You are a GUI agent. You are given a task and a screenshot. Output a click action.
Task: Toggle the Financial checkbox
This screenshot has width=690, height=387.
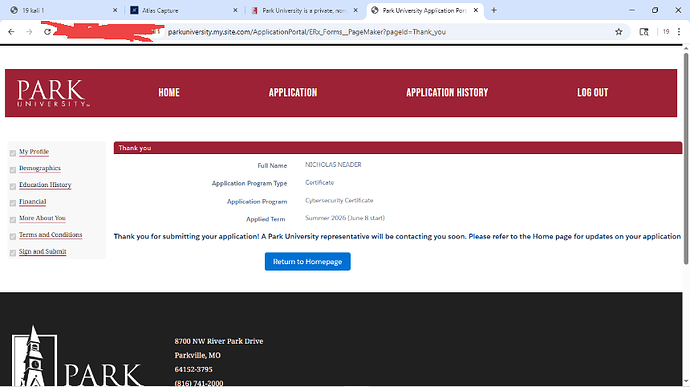(13, 203)
